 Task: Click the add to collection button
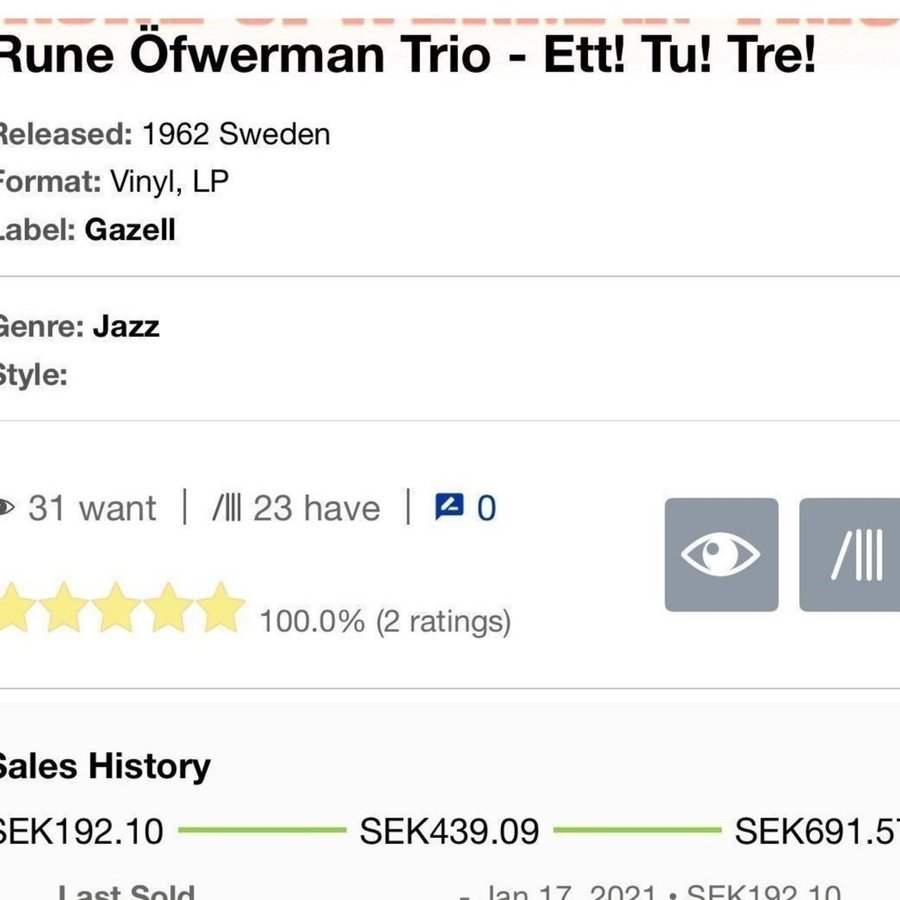pyautogui.click(x=852, y=555)
